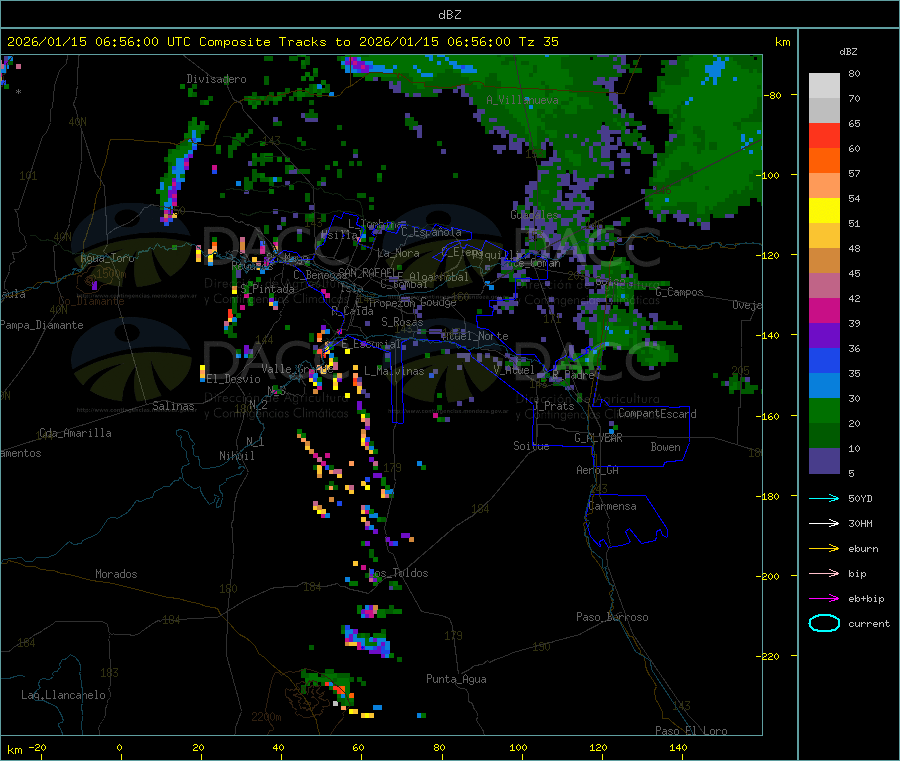Click the Carmensa place label
The width and height of the screenshot is (900, 761).
(612, 507)
